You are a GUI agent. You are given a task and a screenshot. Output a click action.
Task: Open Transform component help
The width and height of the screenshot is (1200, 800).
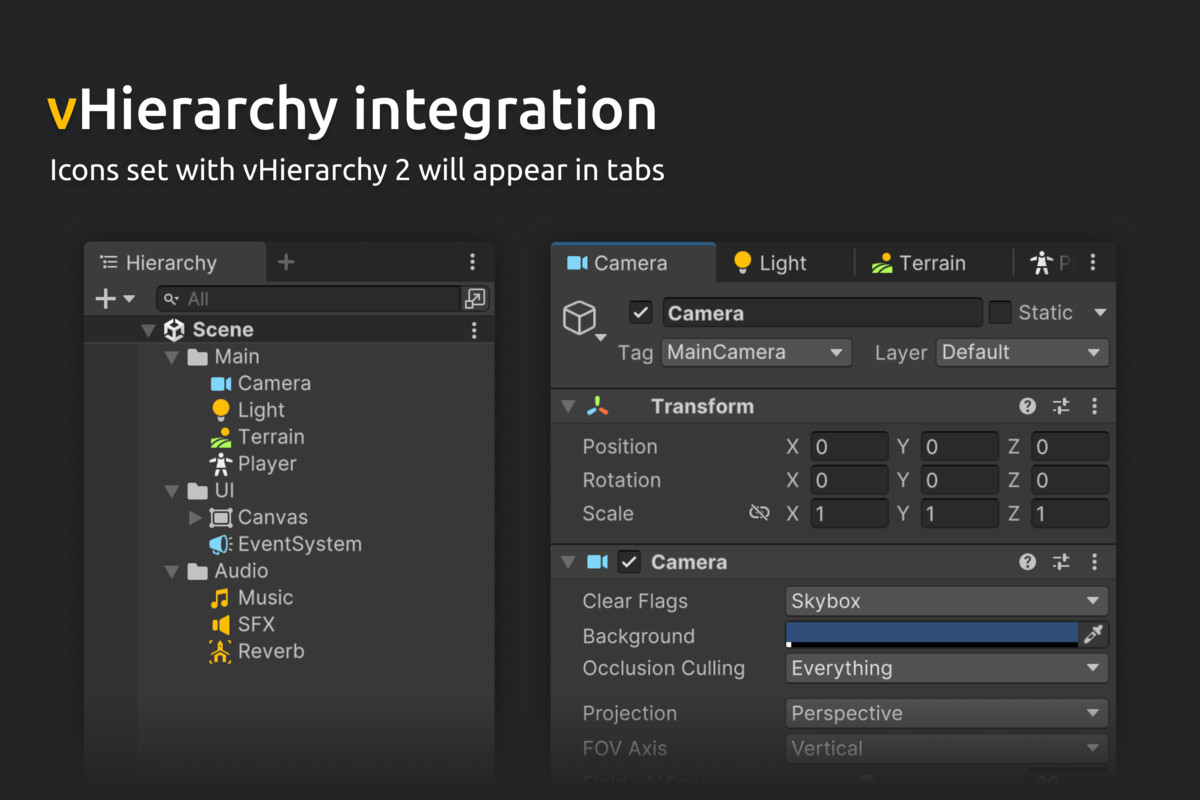[x=1027, y=406]
